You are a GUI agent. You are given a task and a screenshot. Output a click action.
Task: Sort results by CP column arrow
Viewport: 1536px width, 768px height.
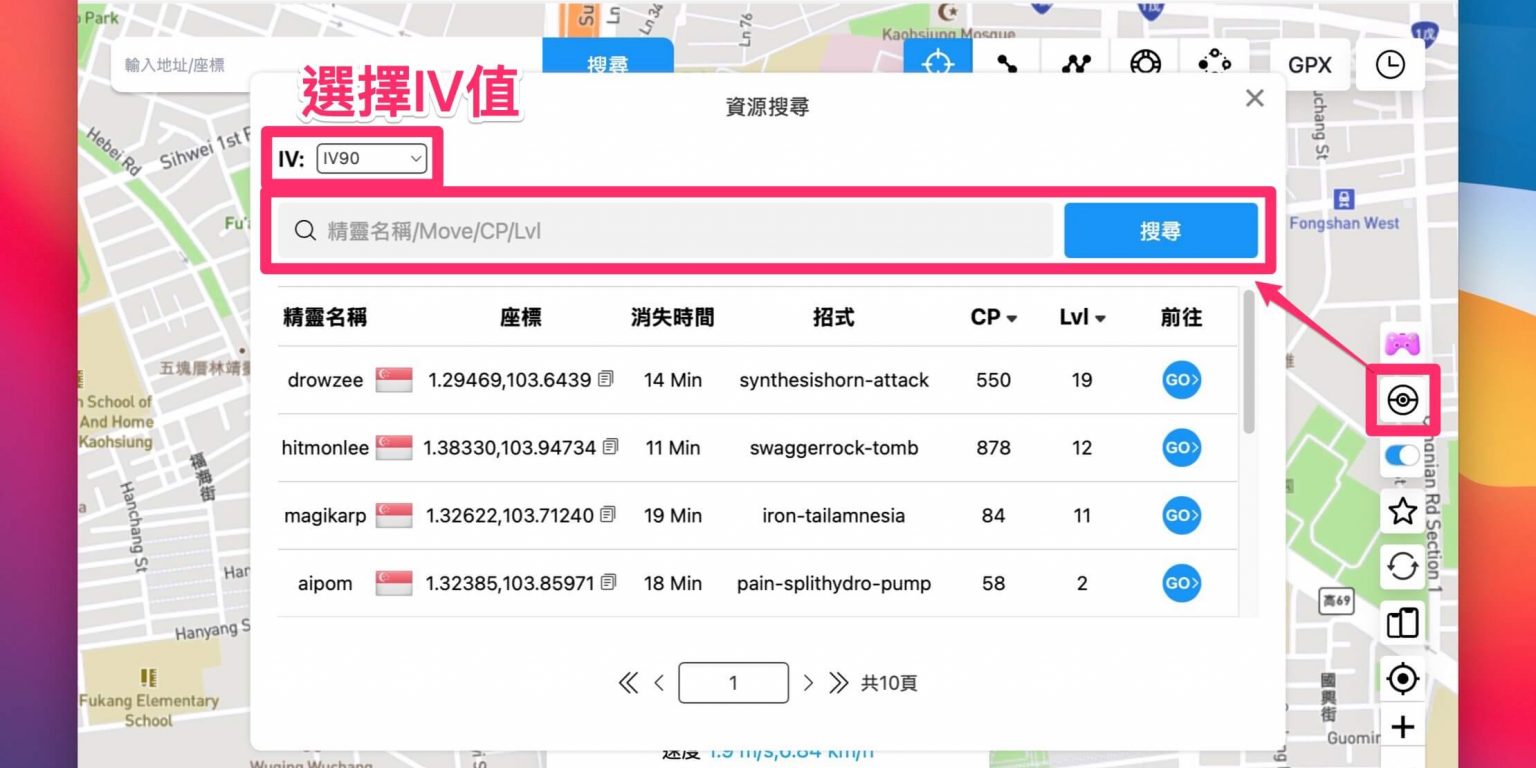pos(1012,319)
